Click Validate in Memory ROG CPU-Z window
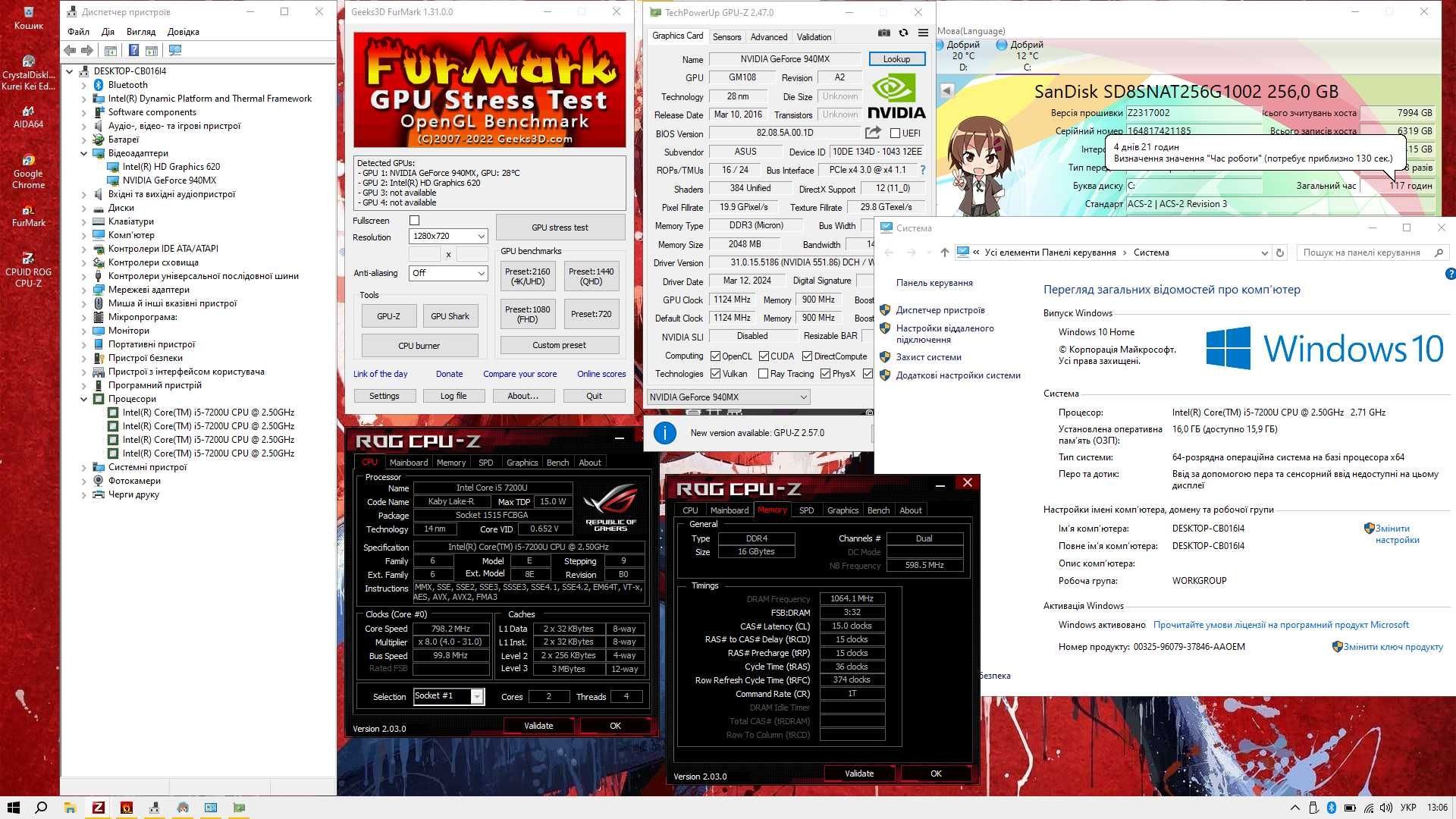 coord(858,773)
